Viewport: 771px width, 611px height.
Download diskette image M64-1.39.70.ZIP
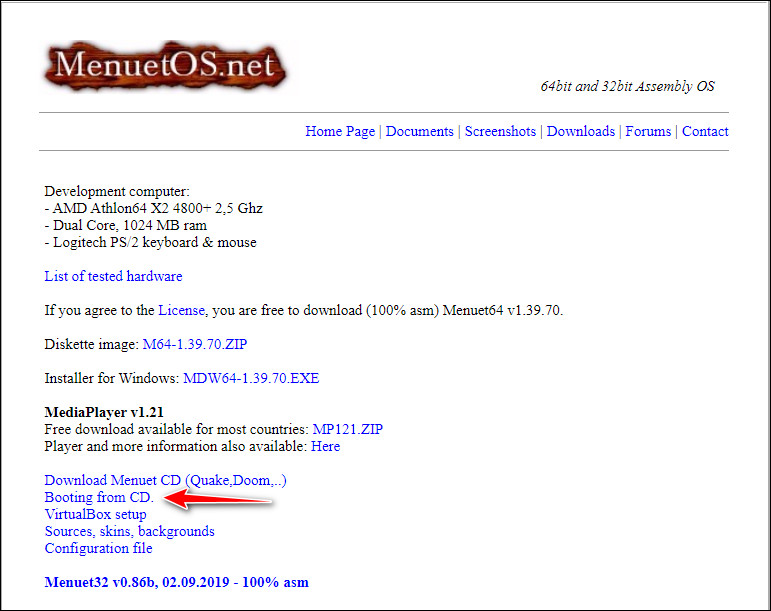[x=195, y=344]
